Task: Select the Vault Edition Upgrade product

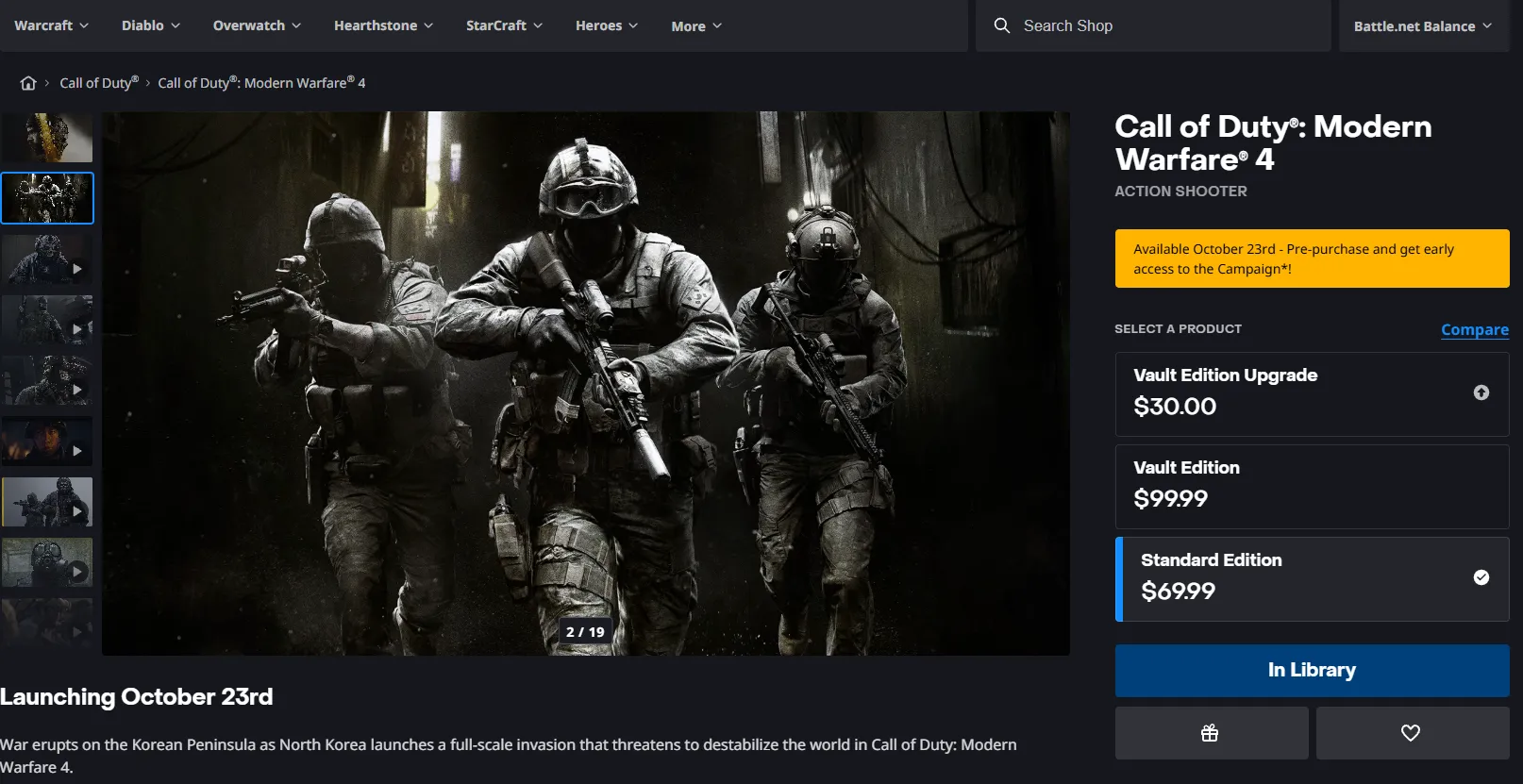Action: 1312,394
